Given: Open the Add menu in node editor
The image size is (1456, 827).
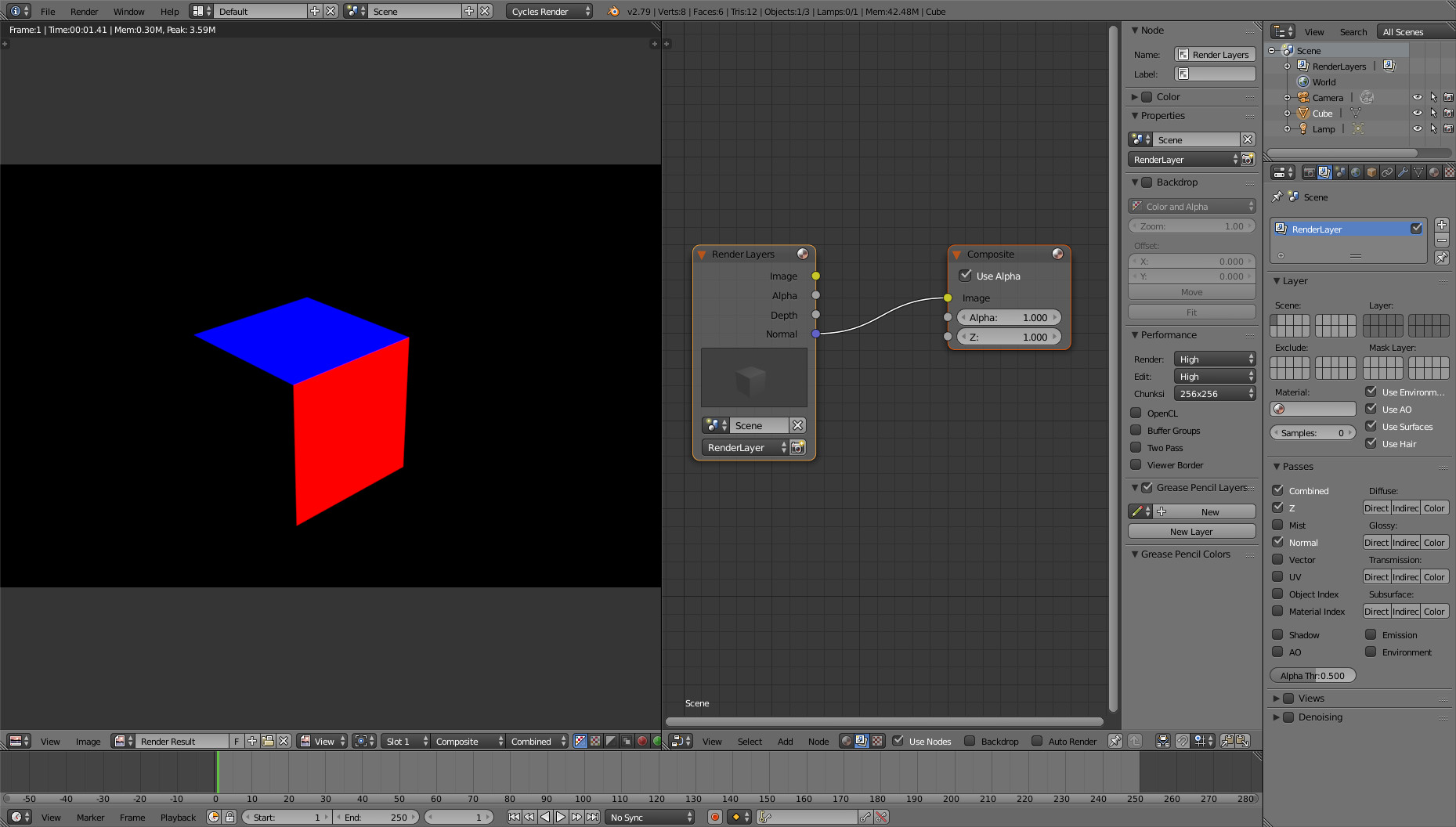Looking at the screenshot, I should tap(785, 741).
